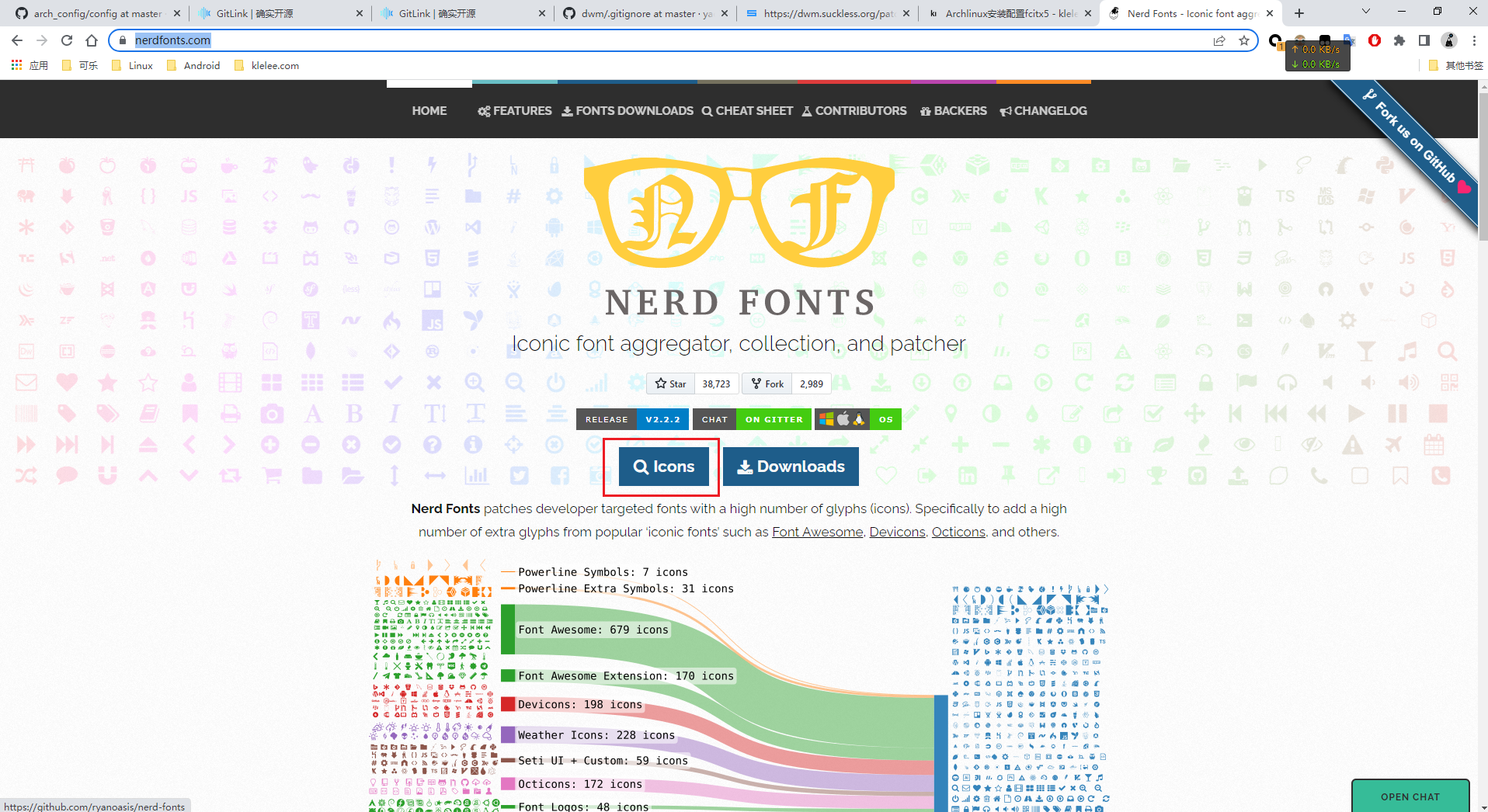This screenshot has width=1488, height=812.
Task: Click the Nerd Fonts glasses logo
Action: (739, 213)
